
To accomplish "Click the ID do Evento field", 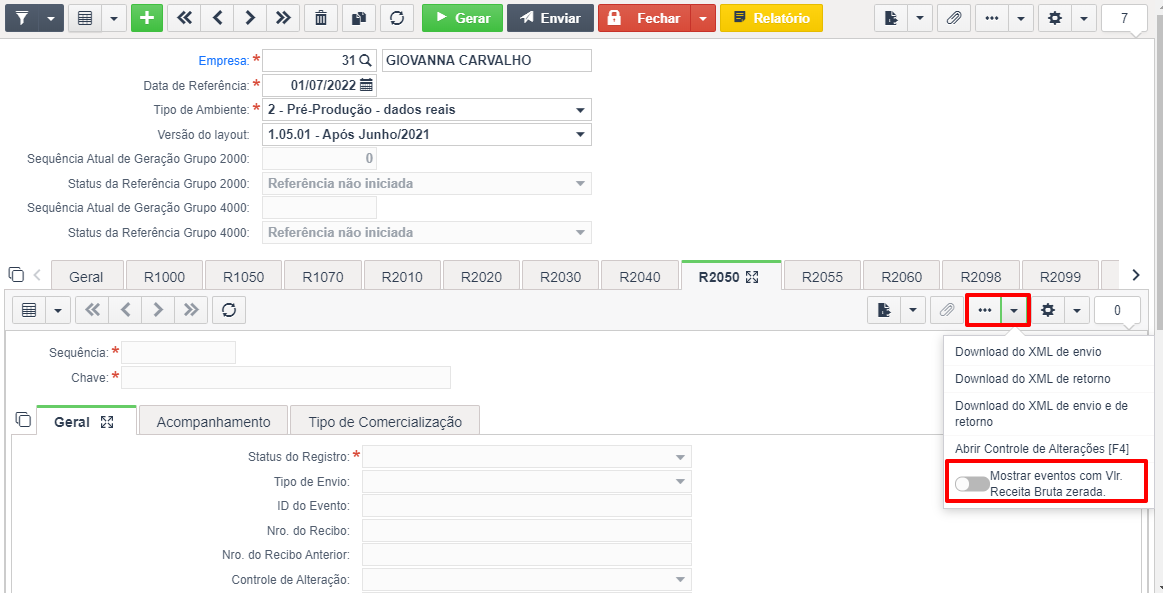I will tap(527, 506).
